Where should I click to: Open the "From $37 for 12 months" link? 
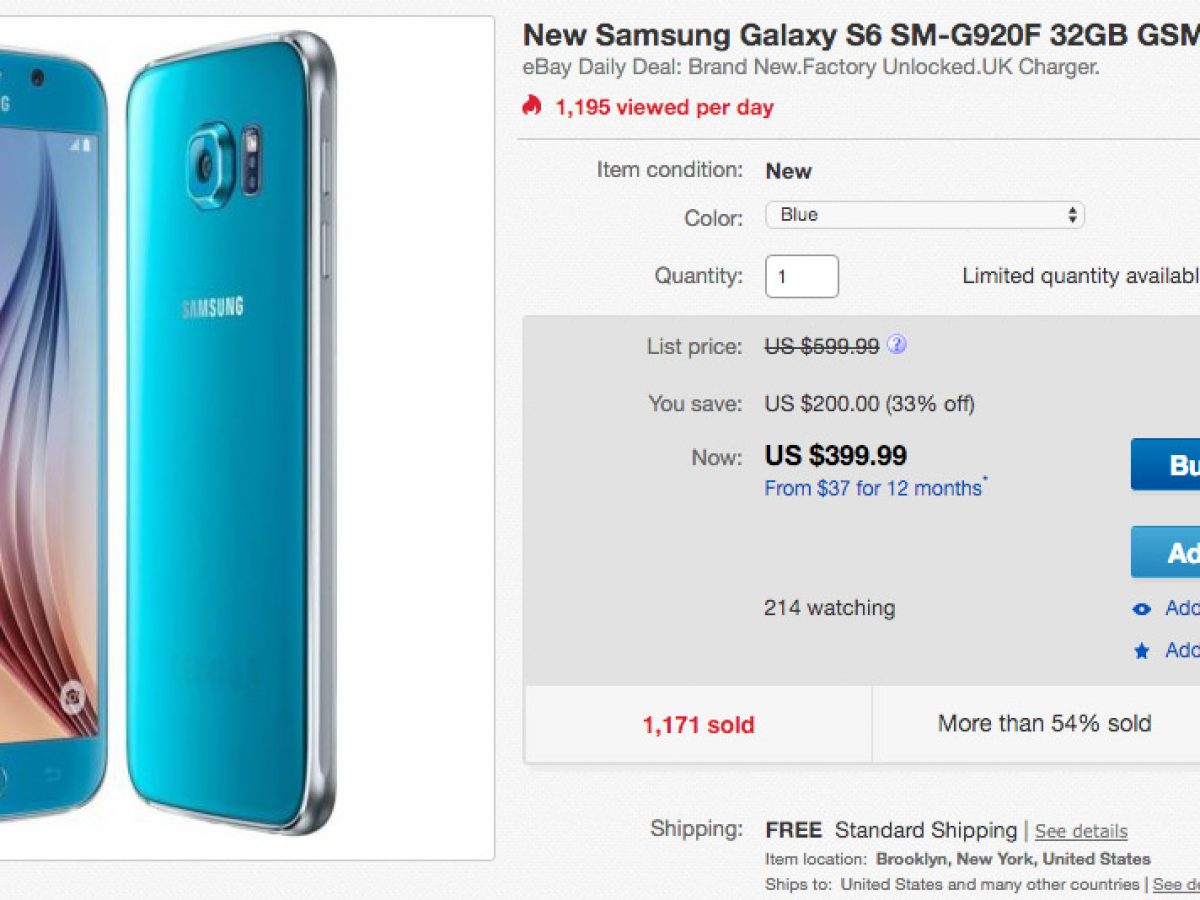pyautogui.click(x=874, y=488)
